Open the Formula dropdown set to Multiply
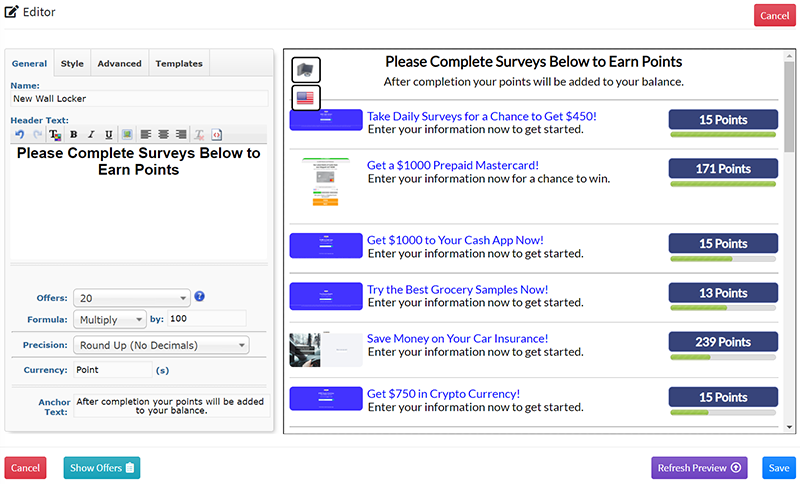 pos(110,319)
